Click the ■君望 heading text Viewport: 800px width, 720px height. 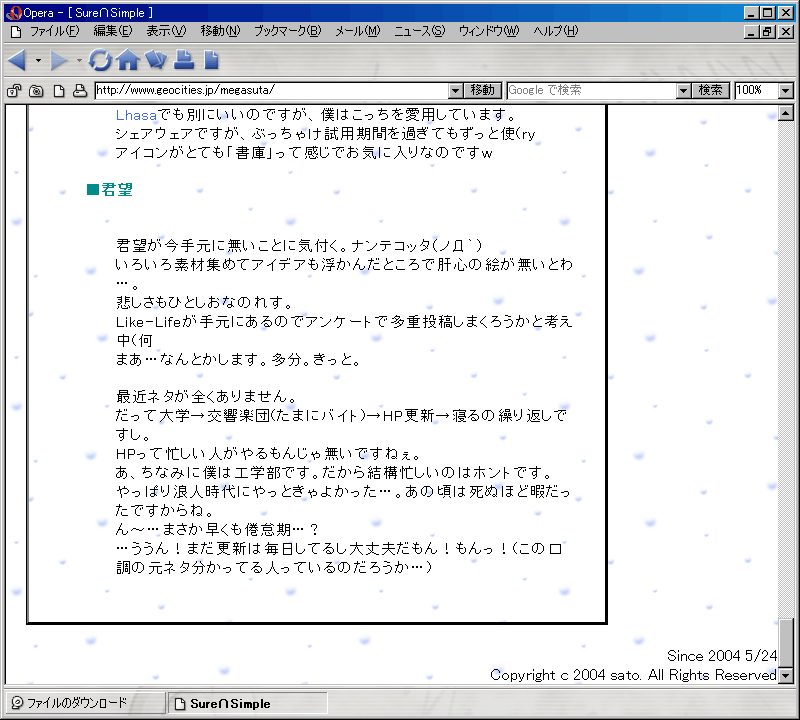[110, 190]
